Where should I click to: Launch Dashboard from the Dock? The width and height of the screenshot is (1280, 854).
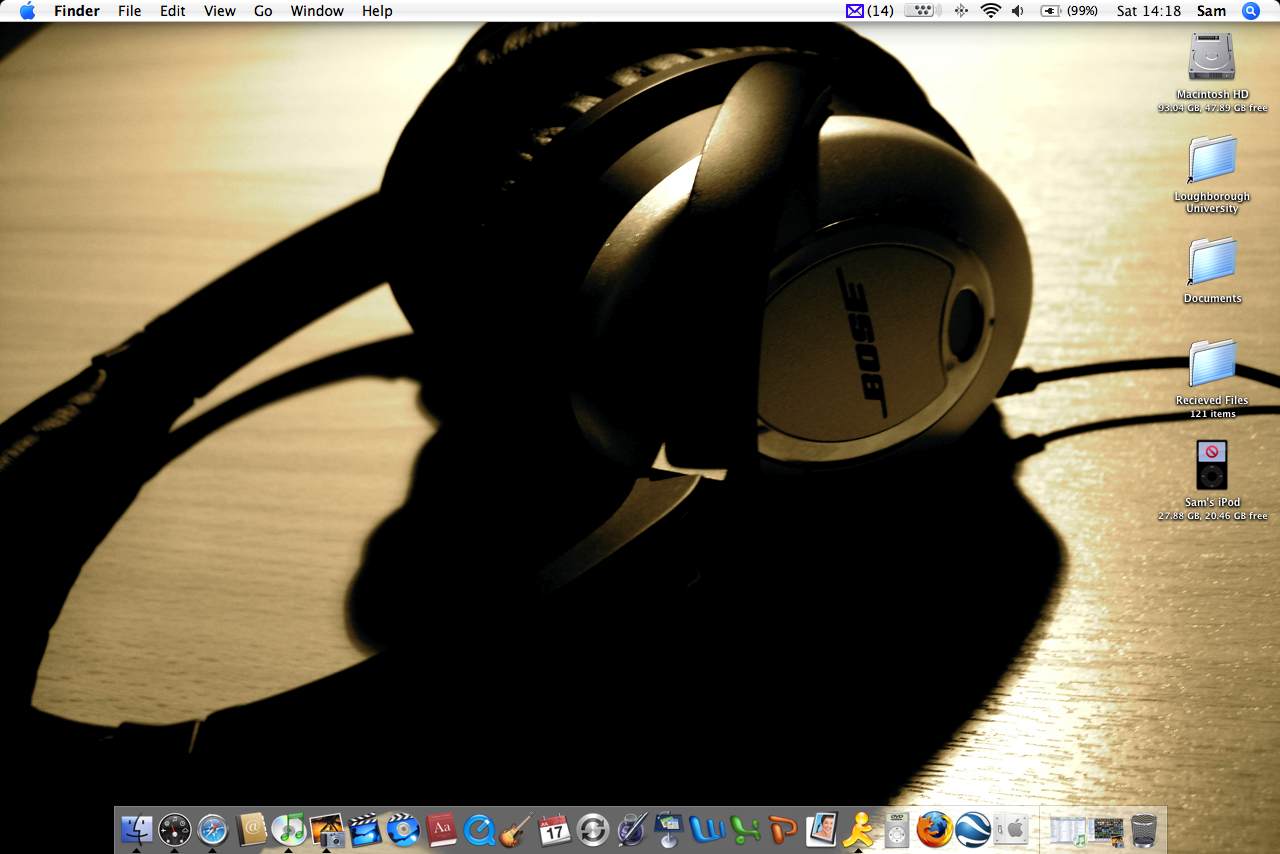coord(175,829)
